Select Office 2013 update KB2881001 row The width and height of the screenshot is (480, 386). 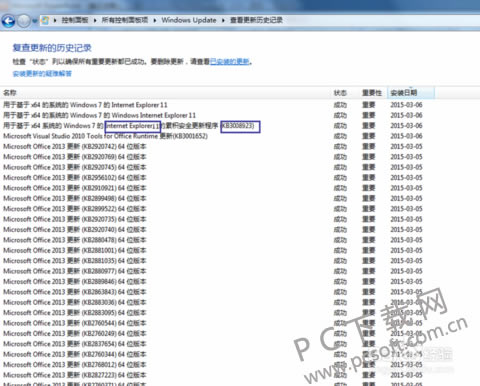213,250
